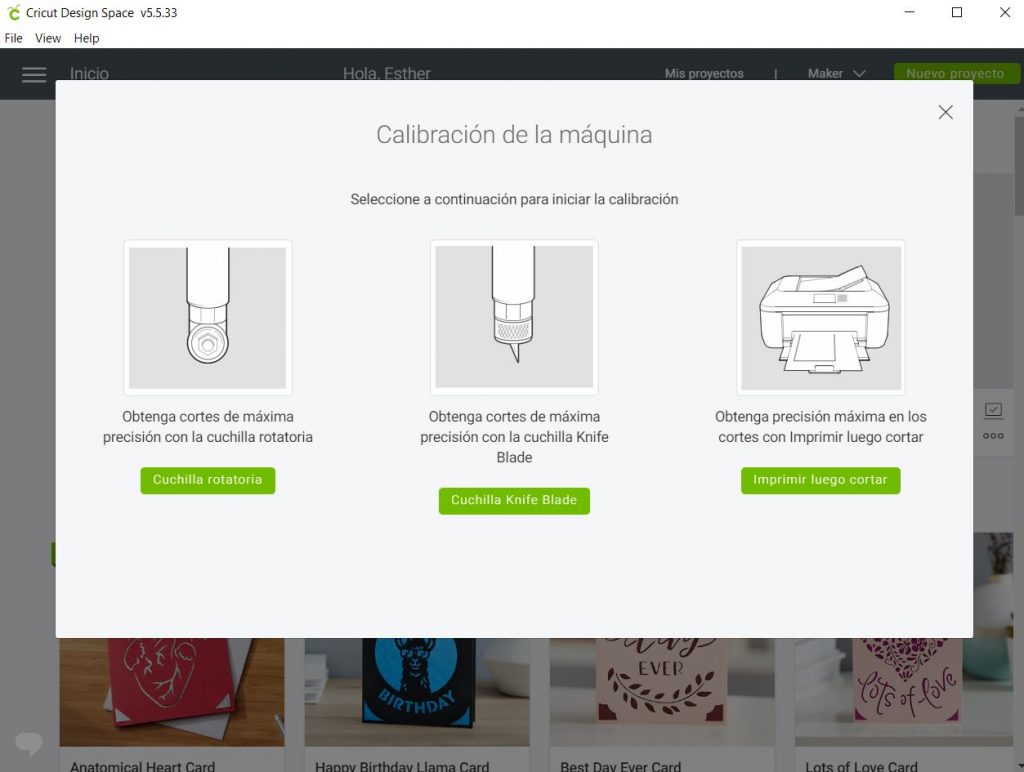
Task: Start Cuchilla rotatoria calibration
Action: coord(208,480)
